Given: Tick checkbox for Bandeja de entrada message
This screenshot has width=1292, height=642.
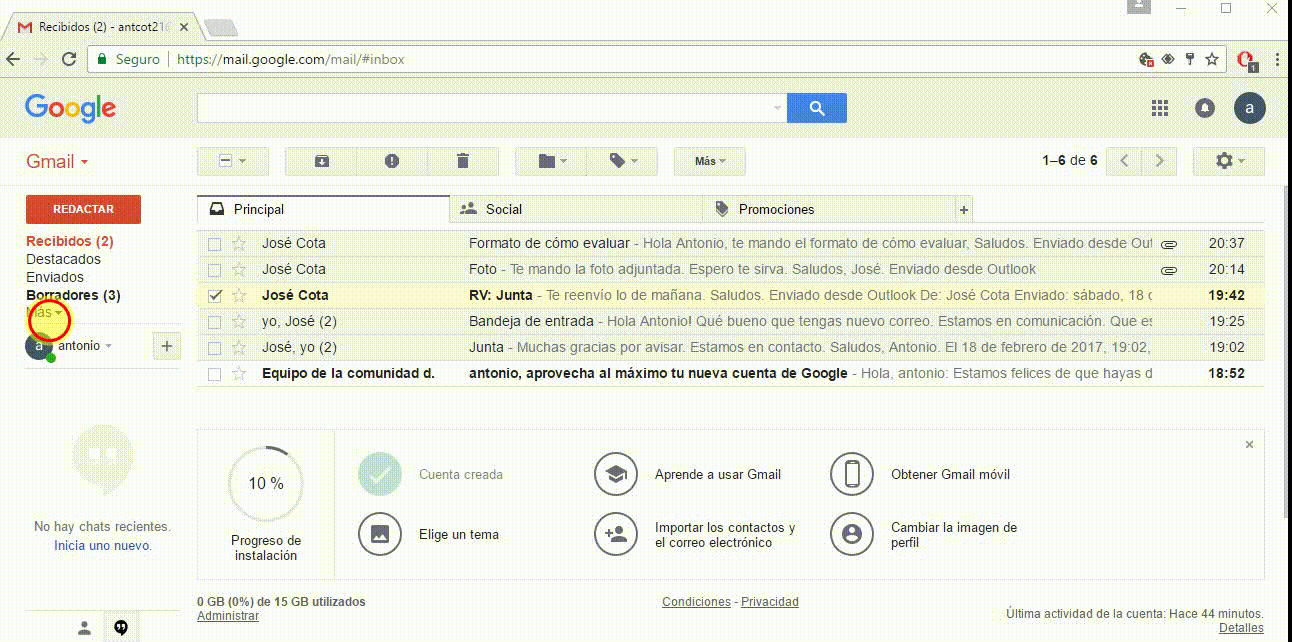Looking at the screenshot, I should (214, 321).
